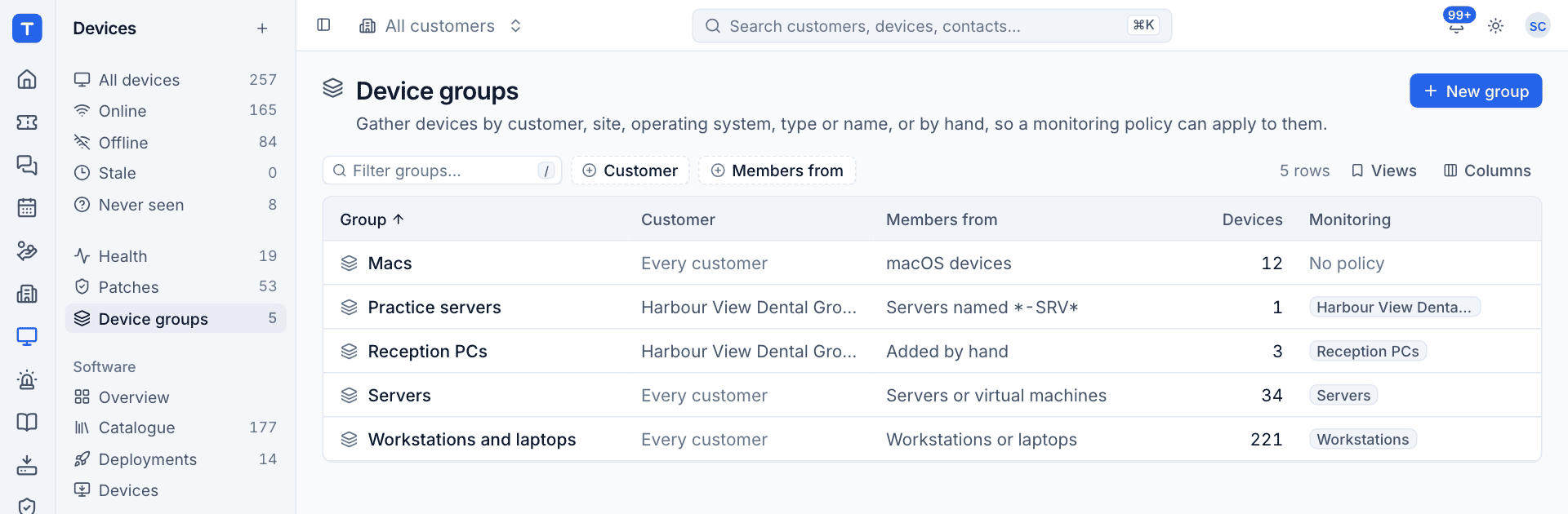Open software Deployments
1568x514 pixels.
(176, 459)
